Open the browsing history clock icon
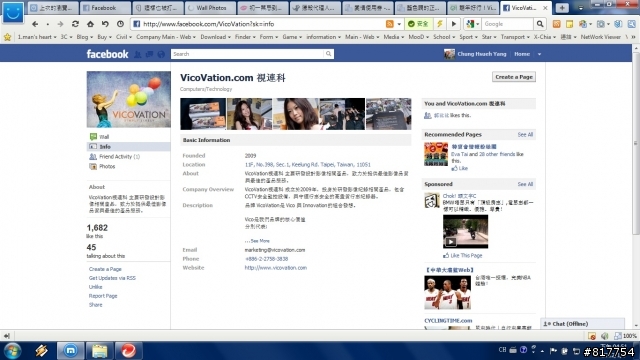The height and width of the screenshot is (360, 640). (120, 24)
